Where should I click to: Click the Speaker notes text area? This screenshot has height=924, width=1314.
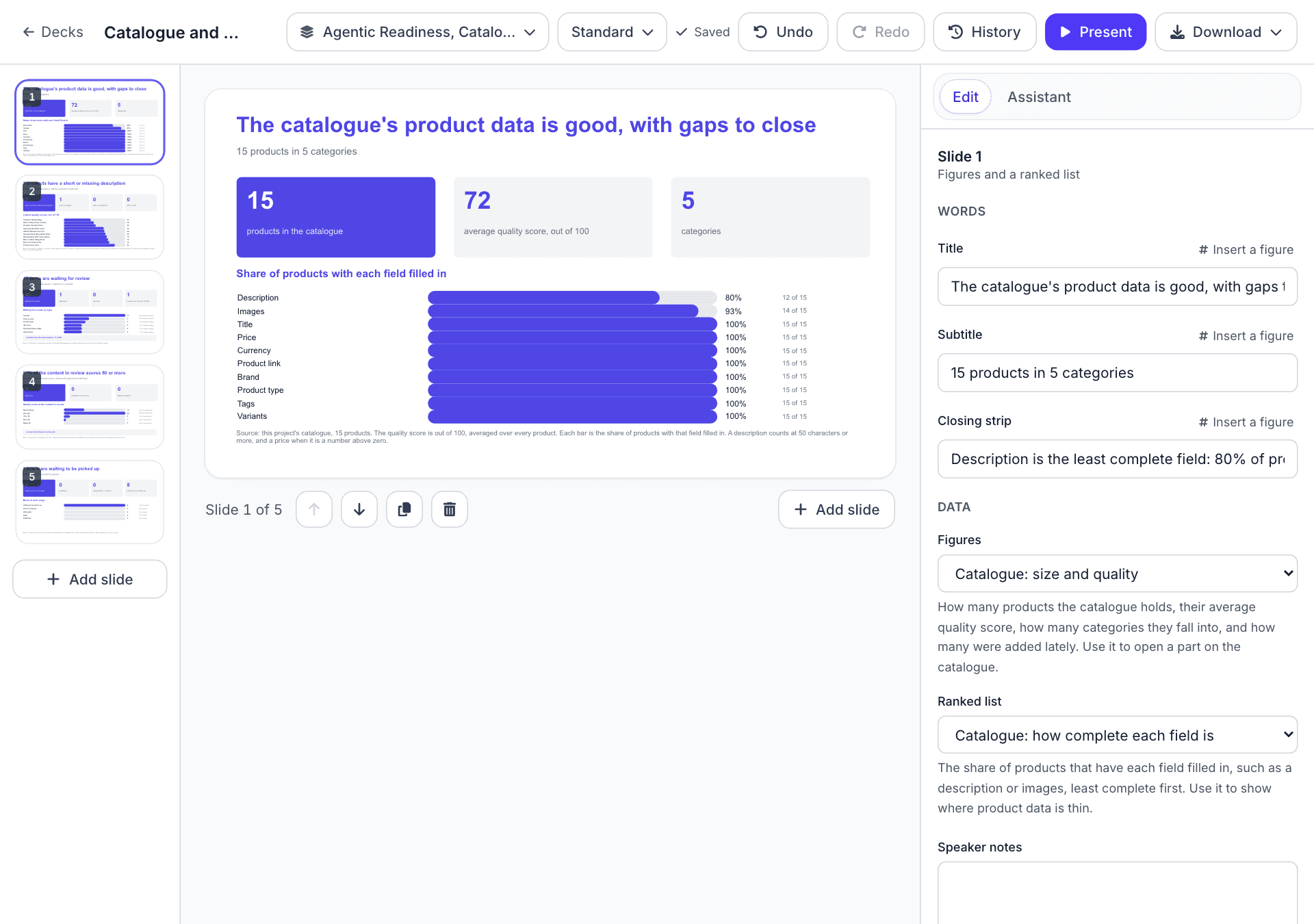click(x=1117, y=893)
